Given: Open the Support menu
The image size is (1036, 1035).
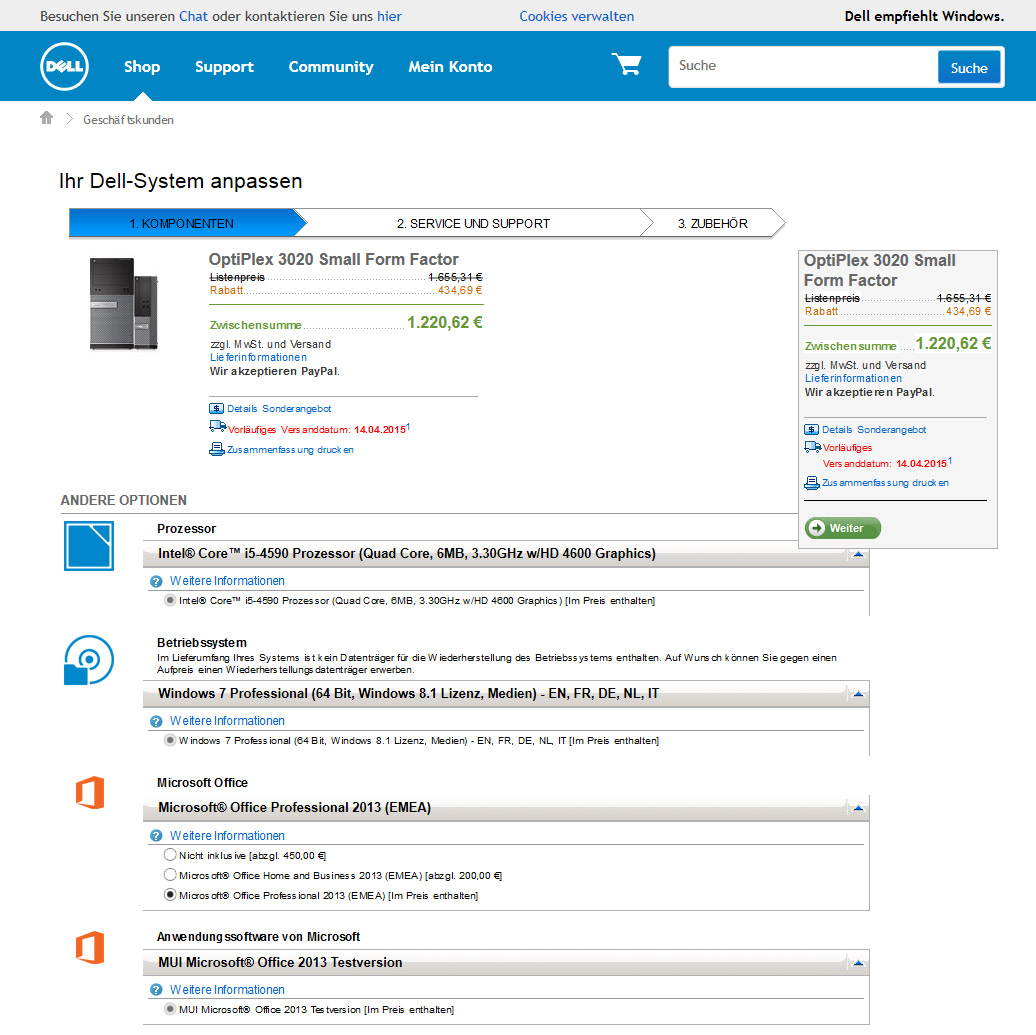Looking at the screenshot, I should click(x=224, y=67).
